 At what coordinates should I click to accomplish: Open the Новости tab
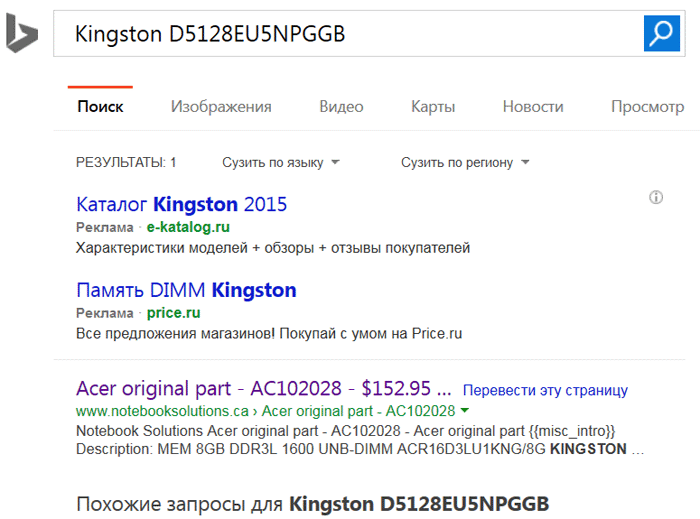(533, 107)
